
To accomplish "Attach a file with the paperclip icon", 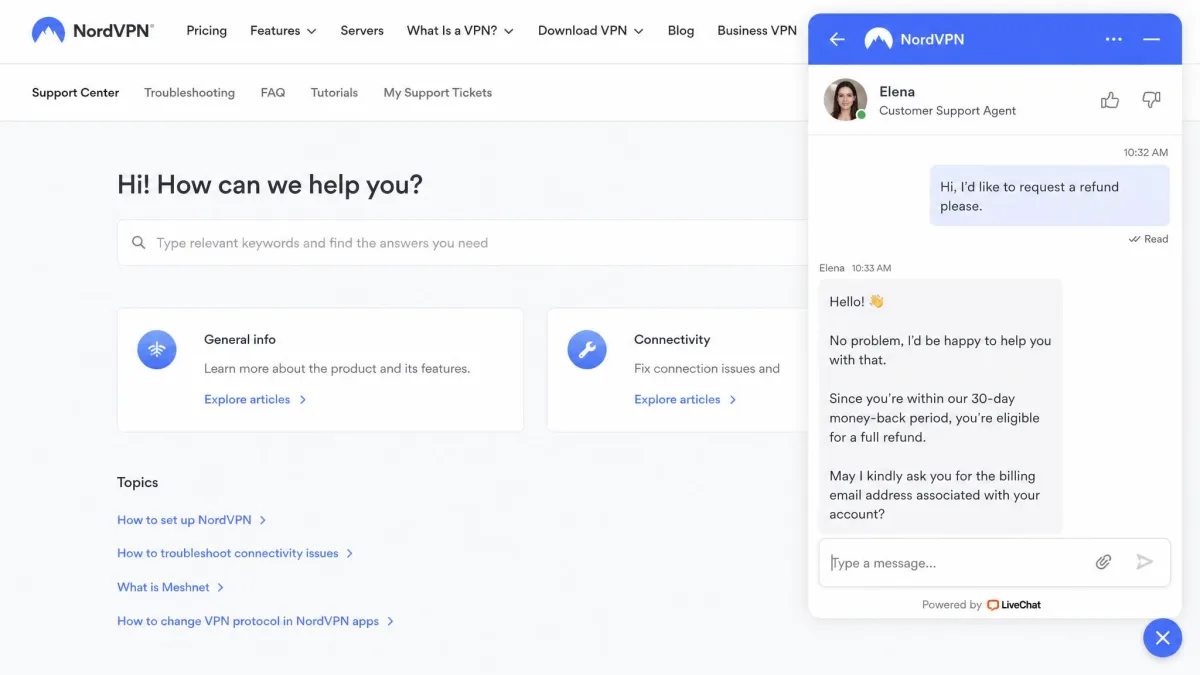I will tap(1103, 562).
